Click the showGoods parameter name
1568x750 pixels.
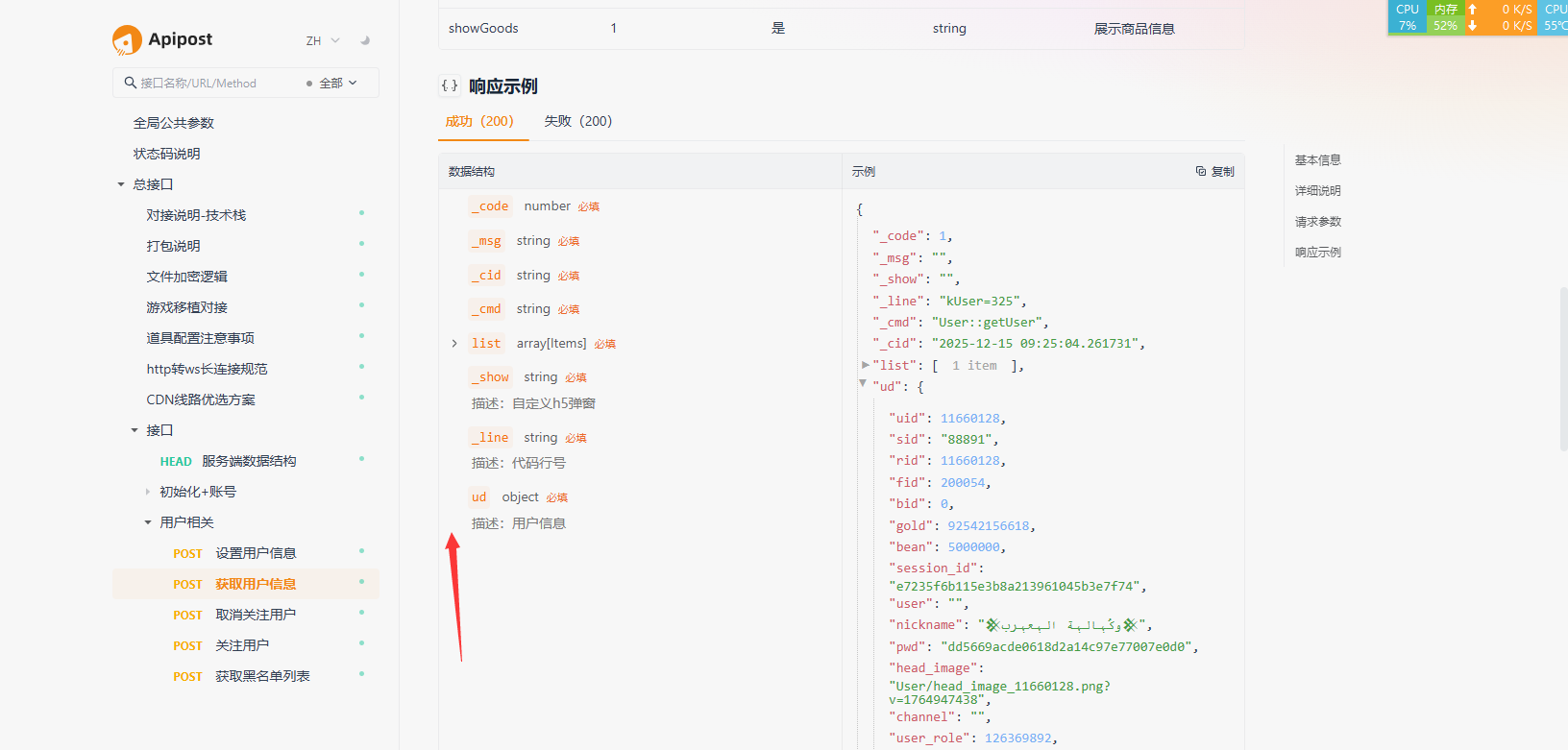(483, 29)
